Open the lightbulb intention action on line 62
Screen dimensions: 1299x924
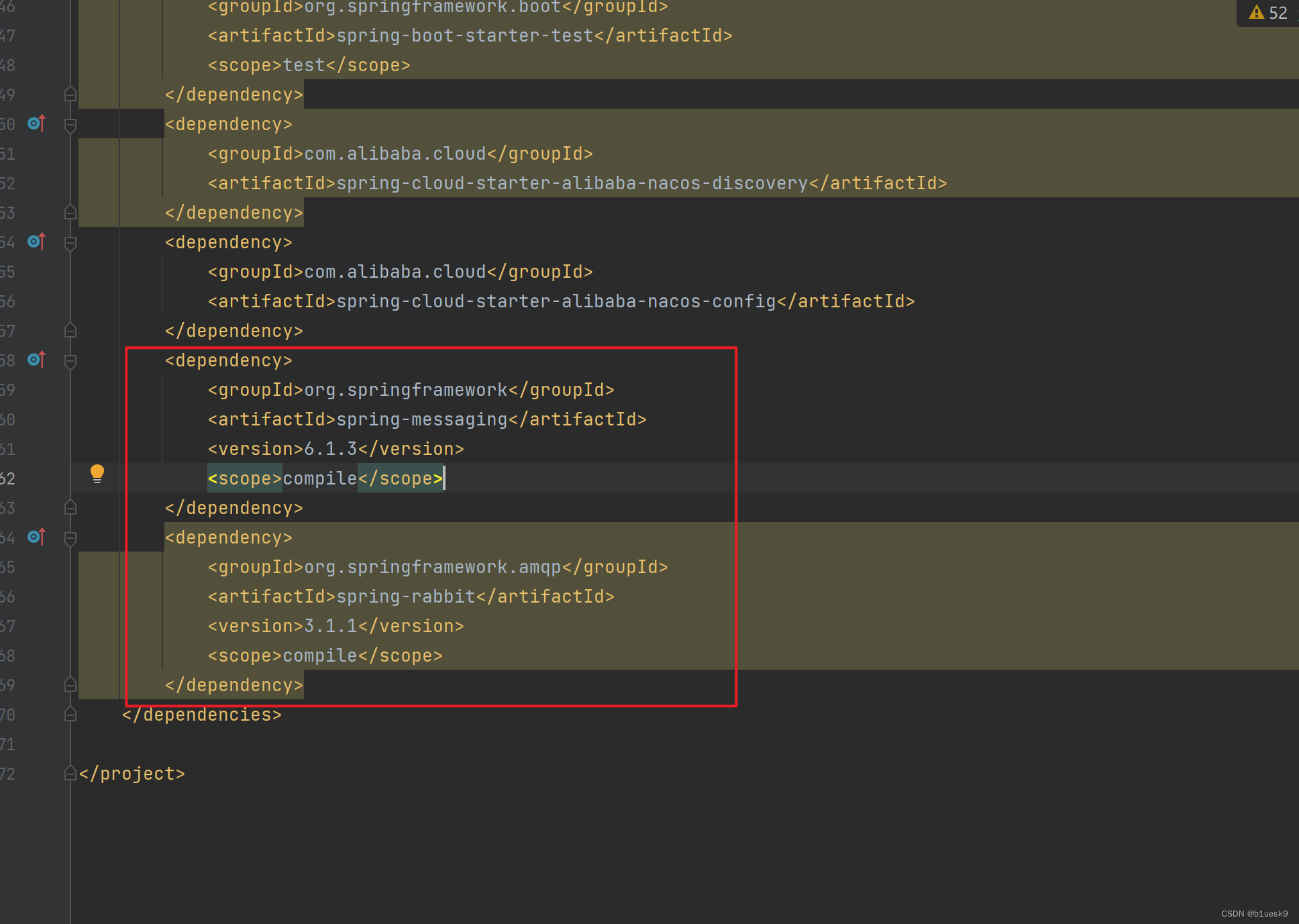pos(98,474)
